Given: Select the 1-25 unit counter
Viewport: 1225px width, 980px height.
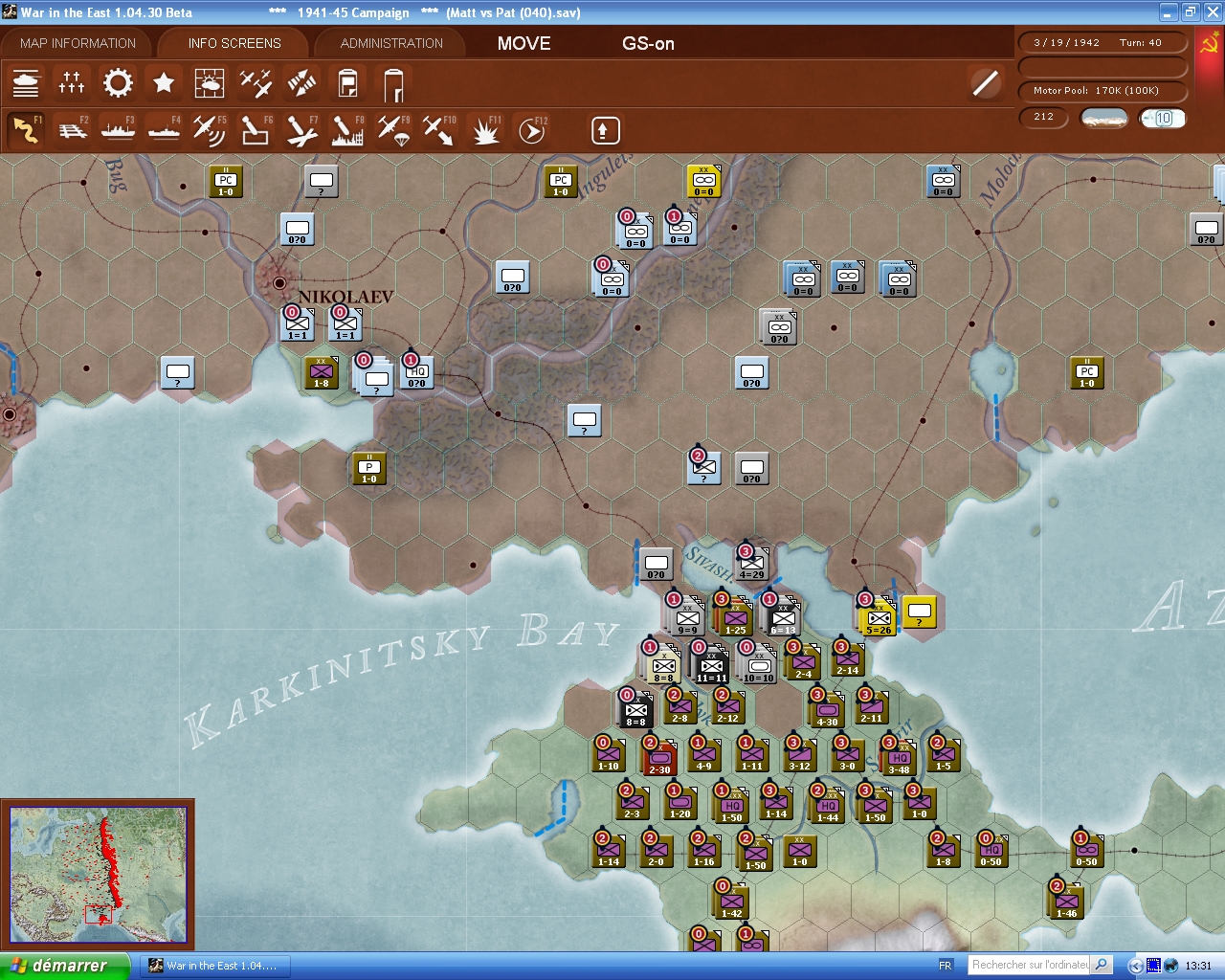Looking at the screenshot, I should click(735, 618).
